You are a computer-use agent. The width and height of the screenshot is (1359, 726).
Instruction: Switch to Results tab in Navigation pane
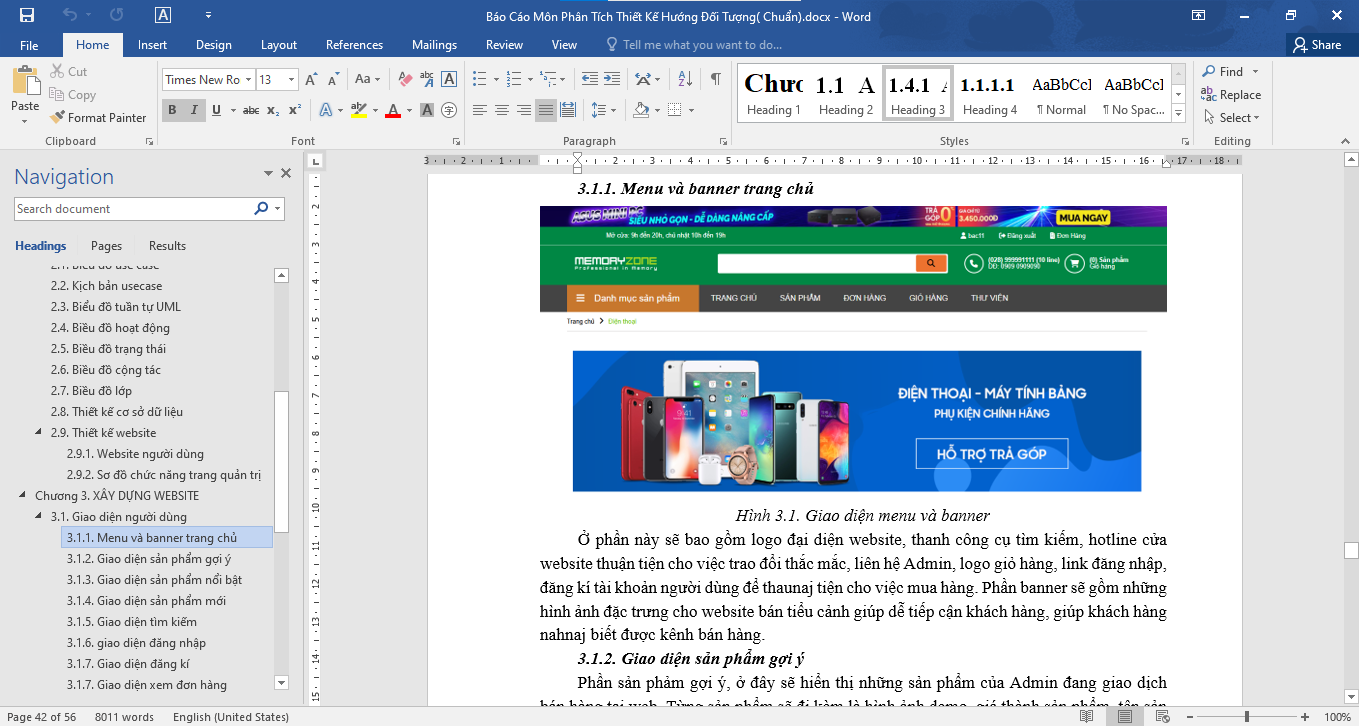coord(167,246)
